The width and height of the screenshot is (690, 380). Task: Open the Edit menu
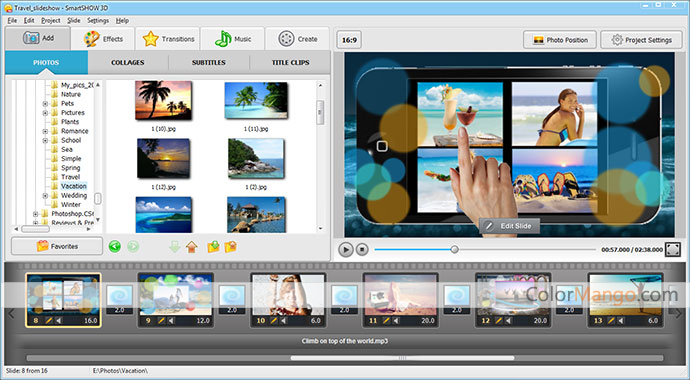point(29,20)
